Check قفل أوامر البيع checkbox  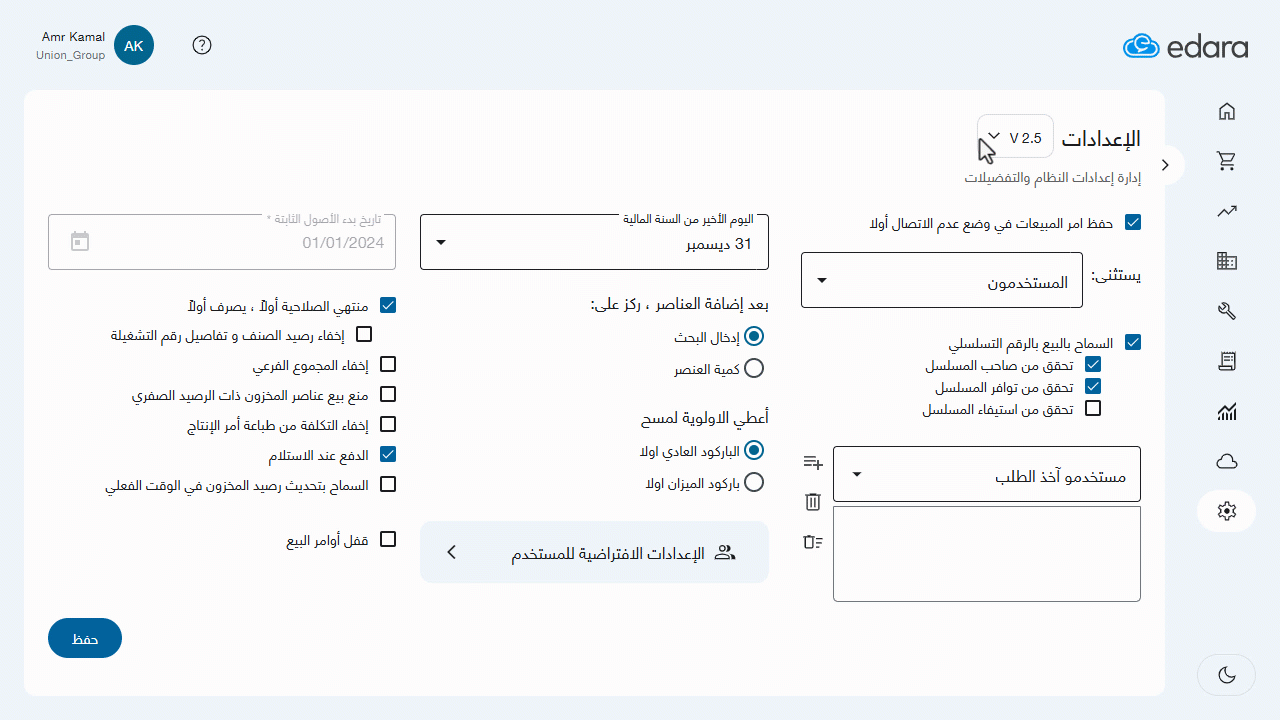(388, 540)
